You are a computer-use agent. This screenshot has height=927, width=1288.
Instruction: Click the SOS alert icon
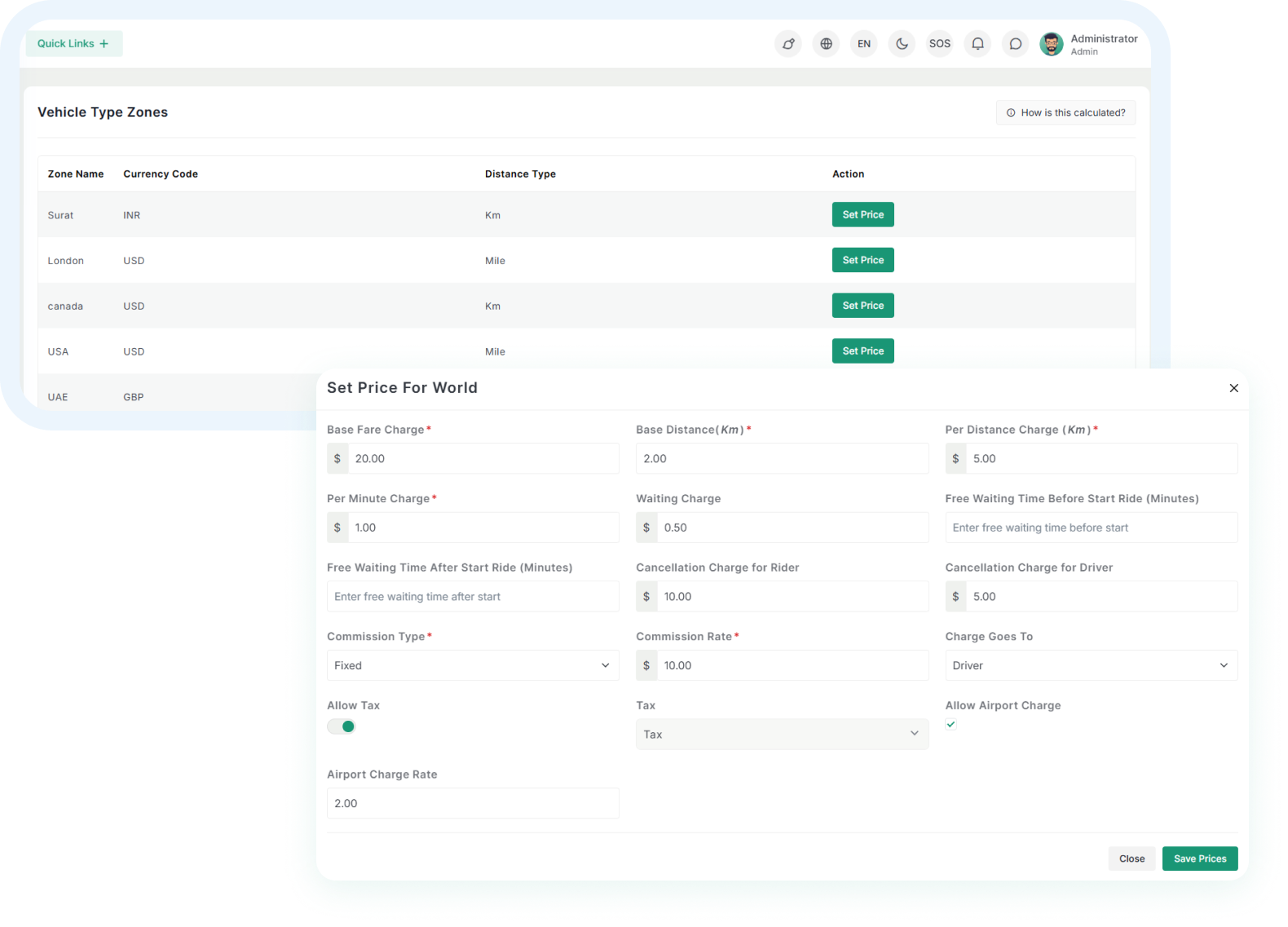(x=939, y=44)
